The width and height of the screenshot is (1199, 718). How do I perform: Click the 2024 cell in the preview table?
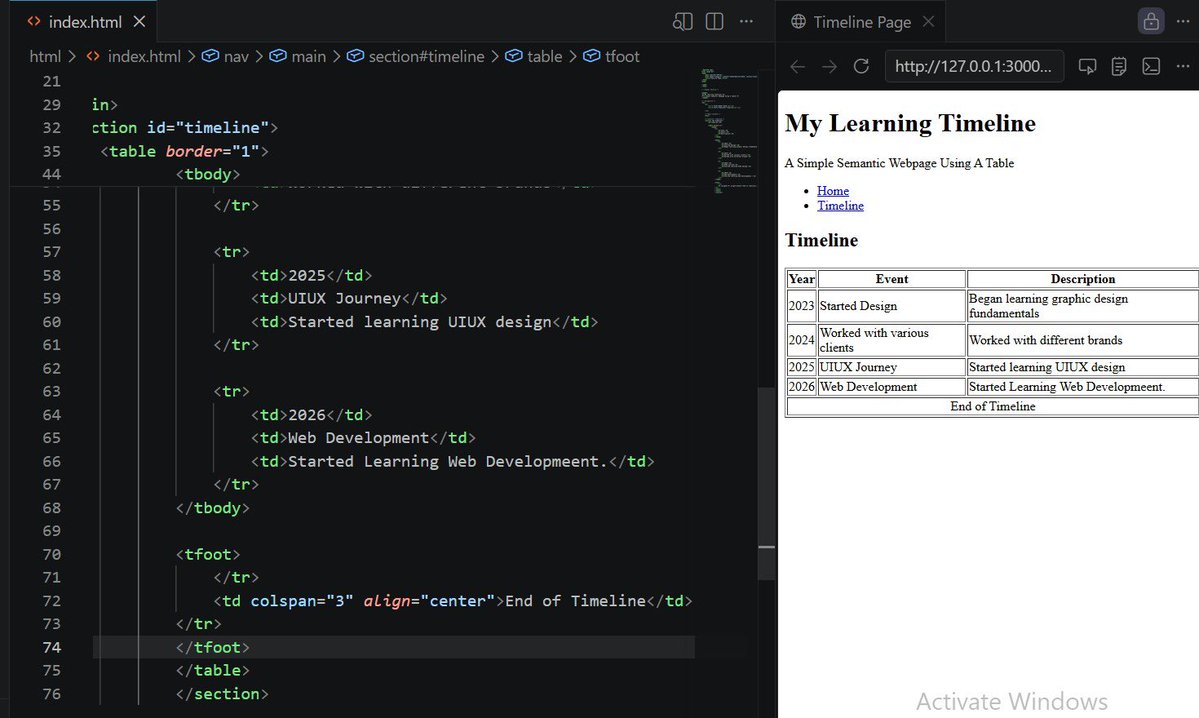tap(801, 340)
